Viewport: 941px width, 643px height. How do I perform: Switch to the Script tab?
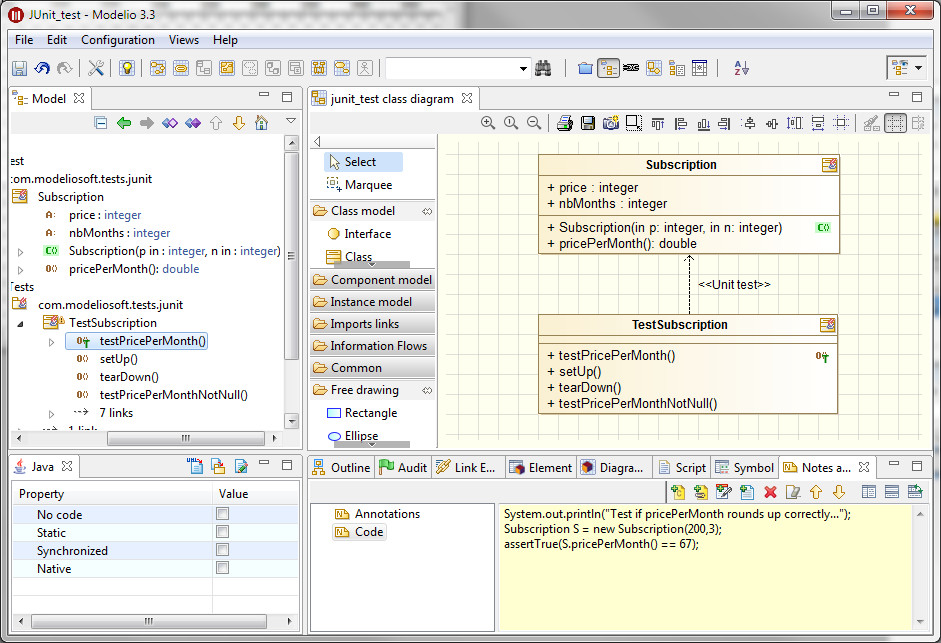[x=682, y=467]
